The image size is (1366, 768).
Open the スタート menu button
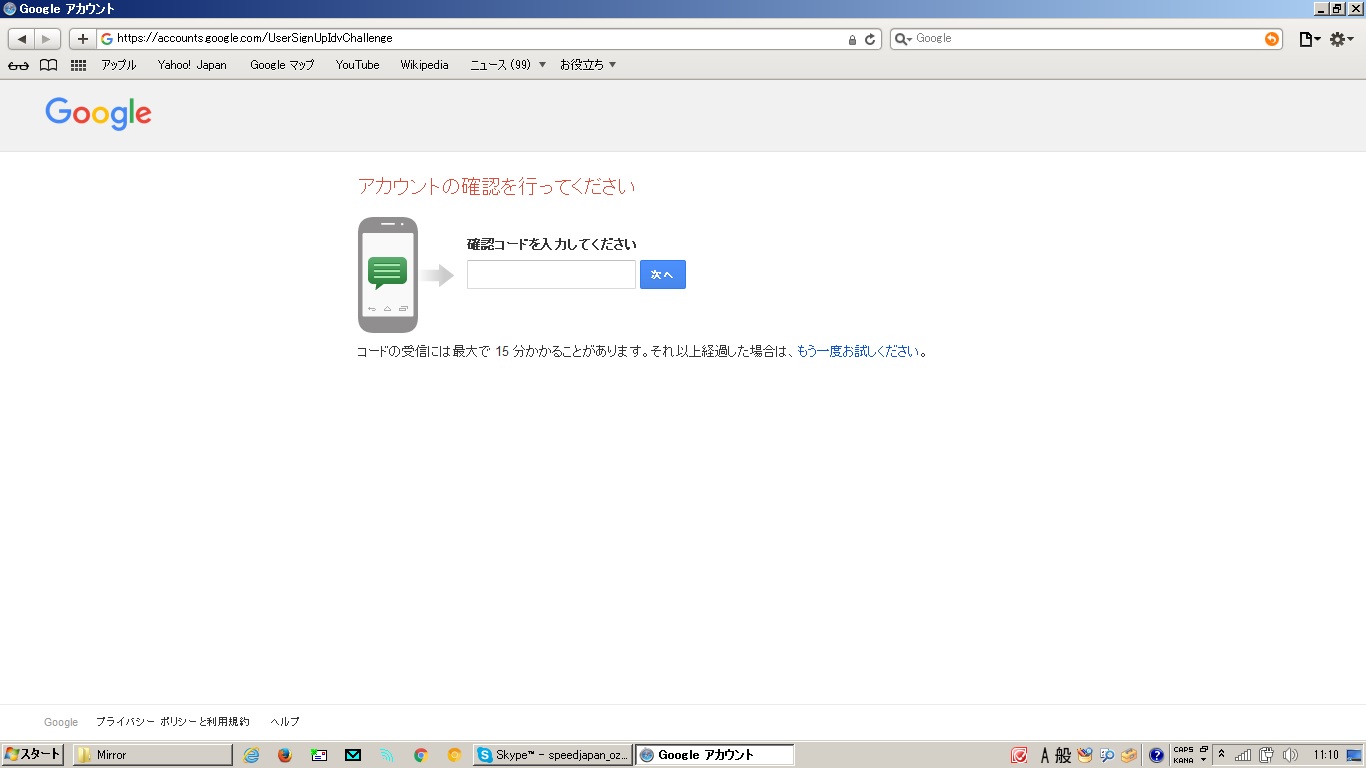coord(33,755)
